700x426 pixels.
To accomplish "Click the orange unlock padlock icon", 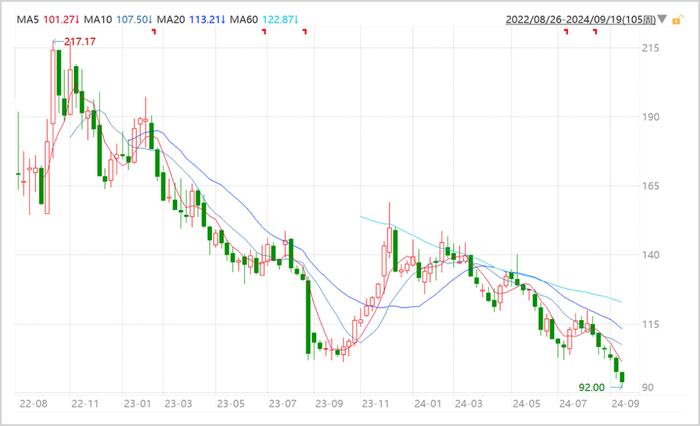I will click(677, 20).
